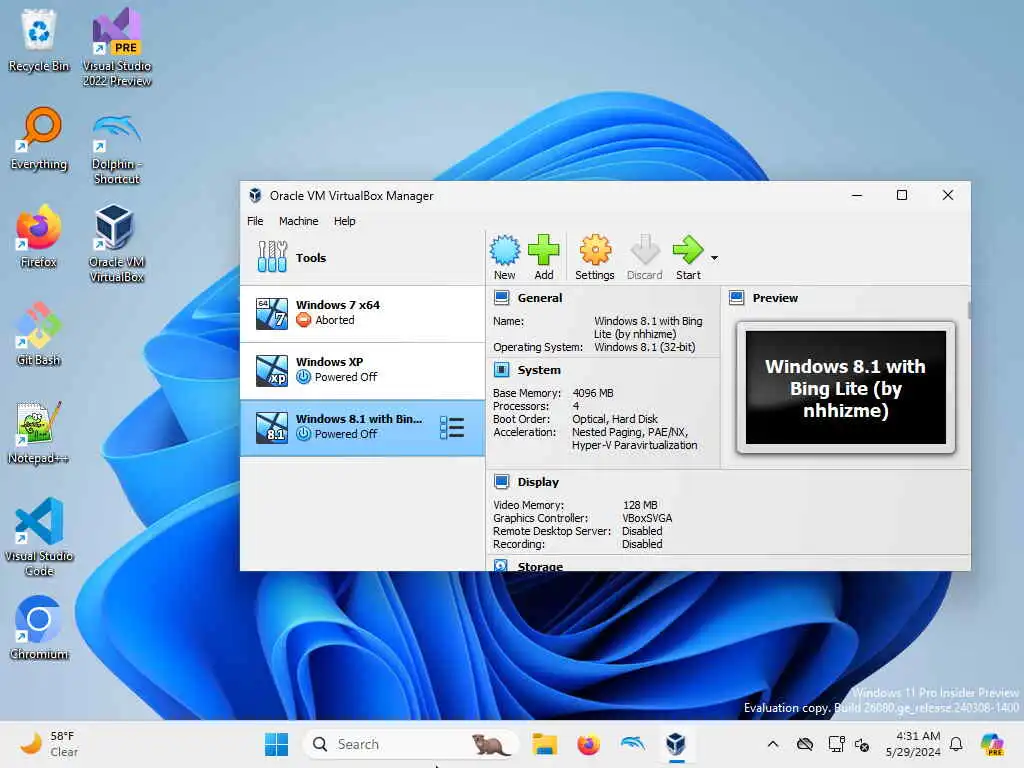Open the File menu

pyautogui.click(x=255, y=221)
